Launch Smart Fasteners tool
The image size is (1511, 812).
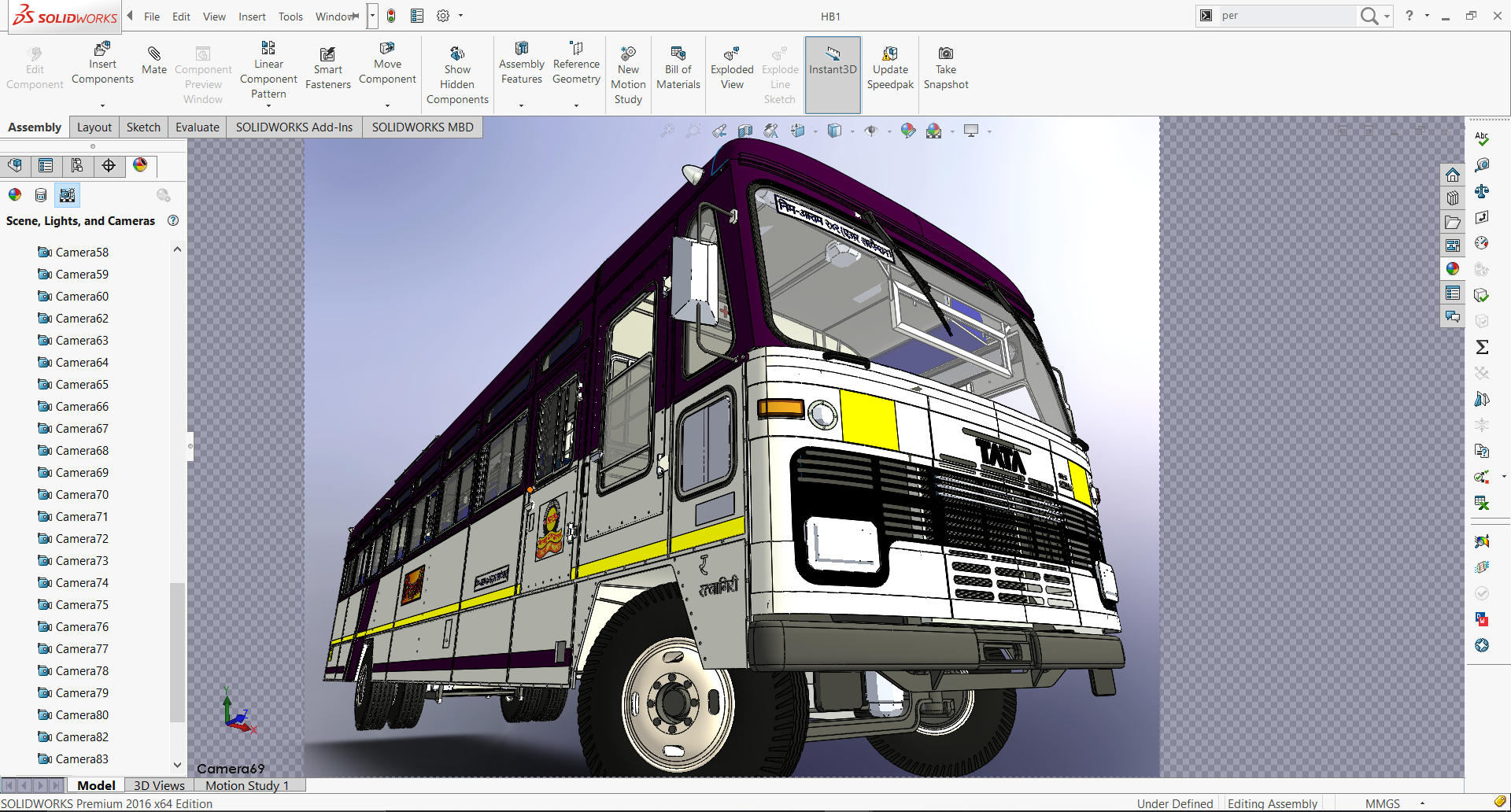[x=327, y=68]
